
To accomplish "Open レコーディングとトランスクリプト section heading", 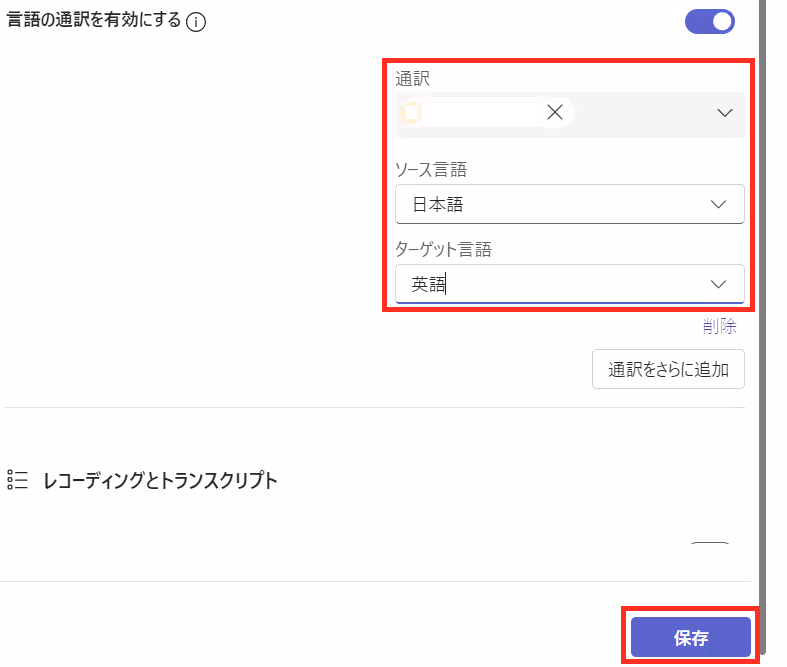I will [161, 481].
